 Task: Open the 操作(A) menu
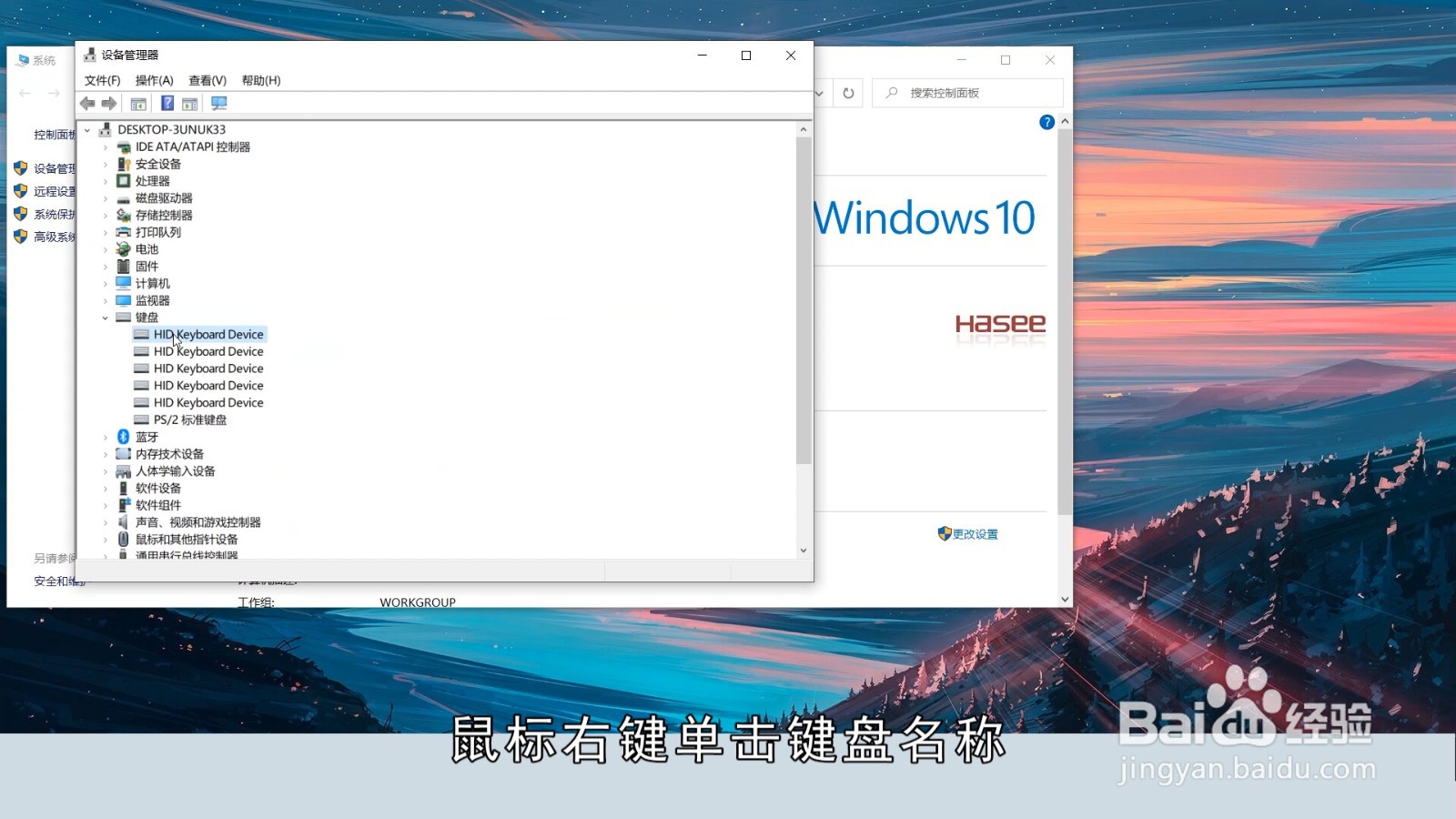point(154,80)
